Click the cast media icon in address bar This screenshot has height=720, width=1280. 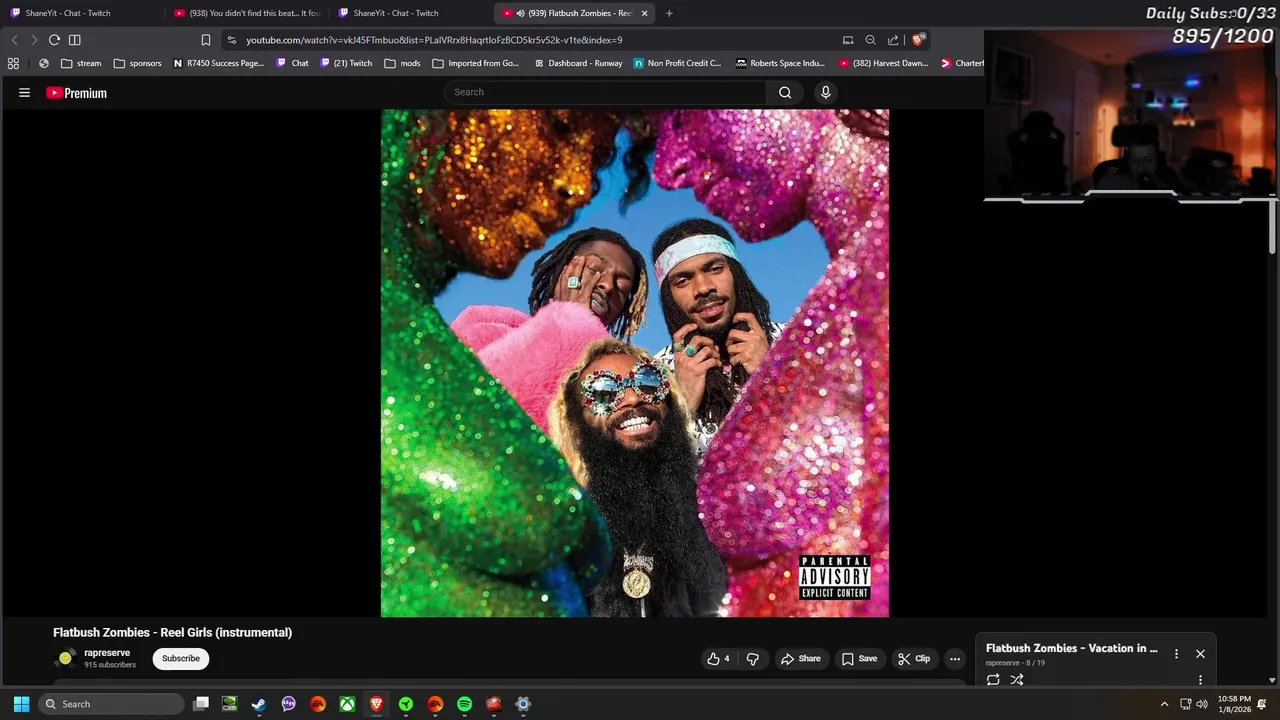click(x=848, y=40)
